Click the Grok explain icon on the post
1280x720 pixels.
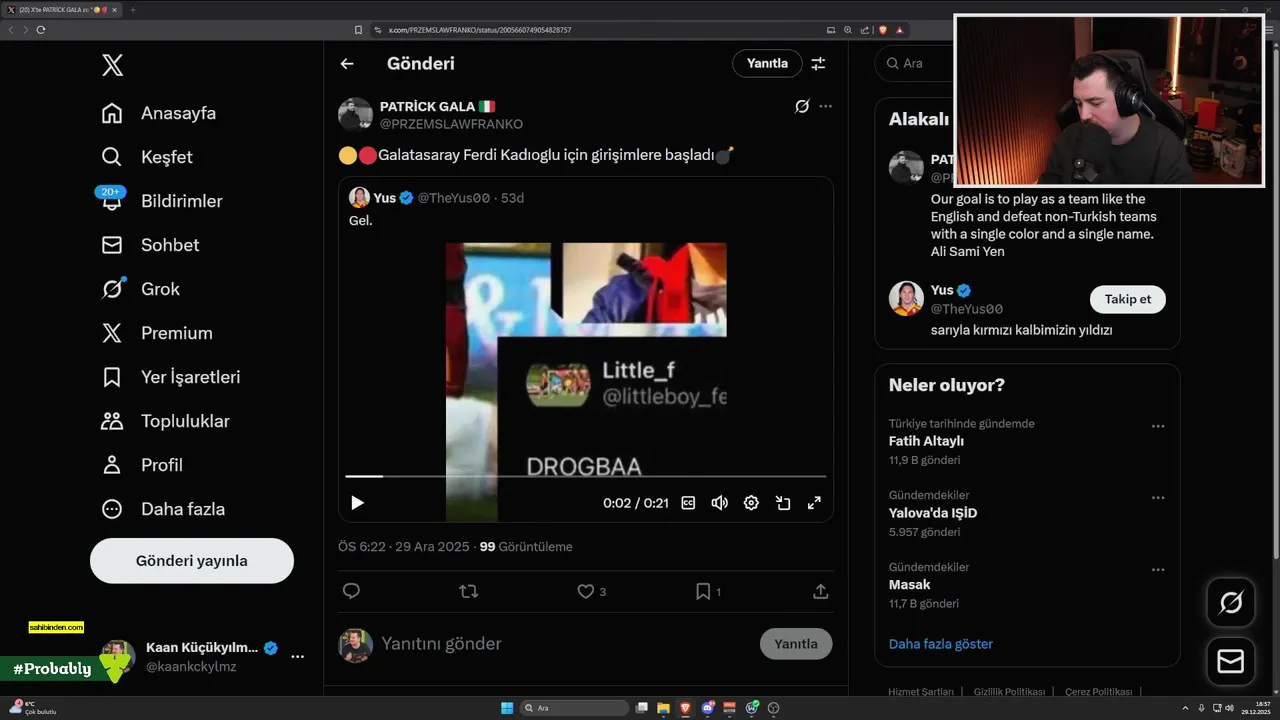801,106
